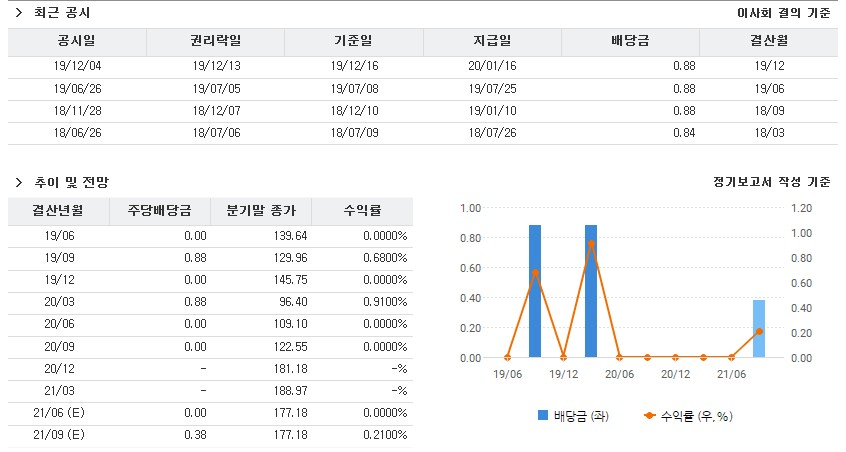
Task: Select the 21/09 (E) row label
Action: [x=59, y=435]
